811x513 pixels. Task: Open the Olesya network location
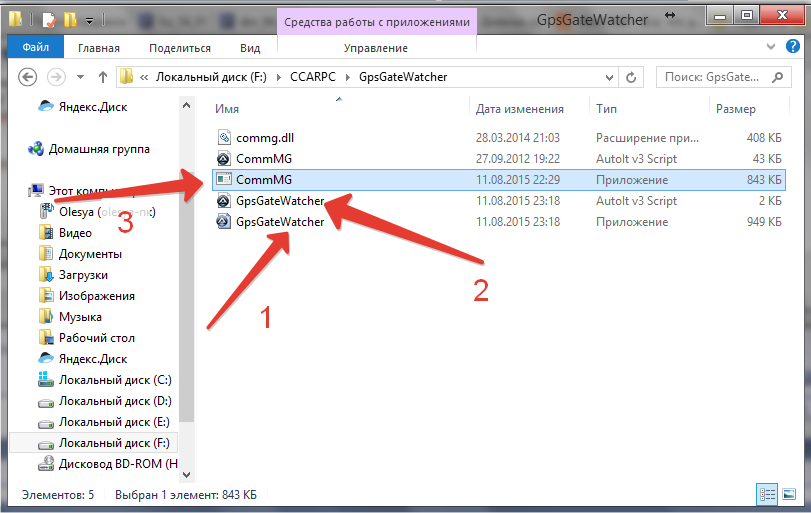pyautogui.click(x=107, y=212)
